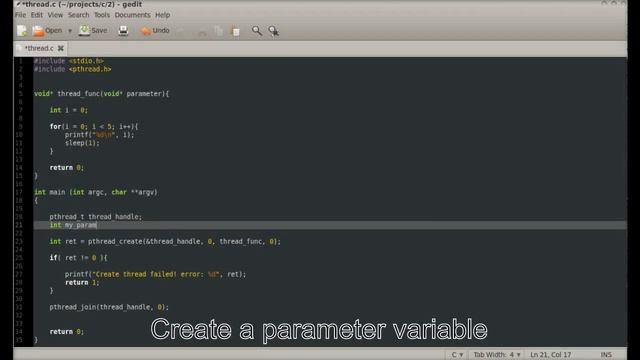Expand the Open recent files arrow
The width and height of the screenshot is (640, 360).
70,31
